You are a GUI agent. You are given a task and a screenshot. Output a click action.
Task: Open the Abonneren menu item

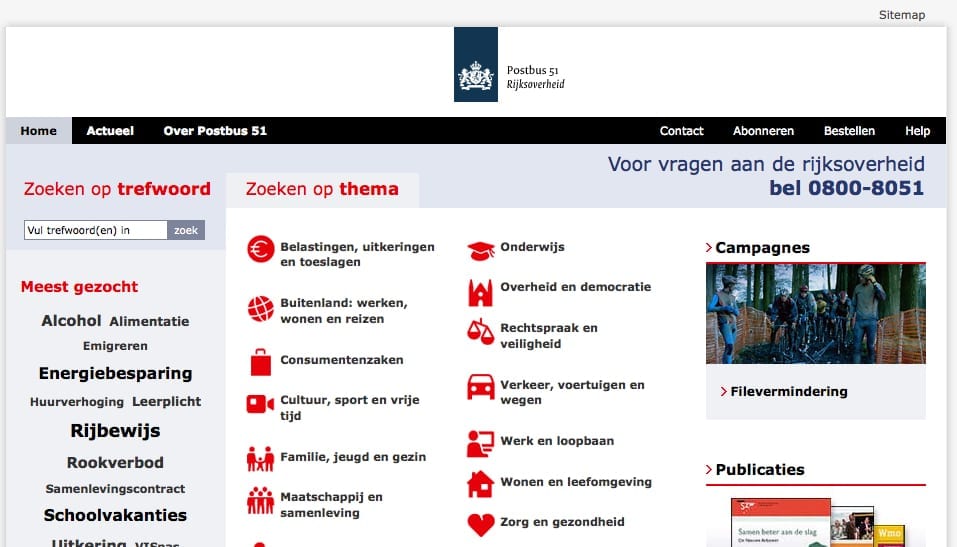[764, 131]
